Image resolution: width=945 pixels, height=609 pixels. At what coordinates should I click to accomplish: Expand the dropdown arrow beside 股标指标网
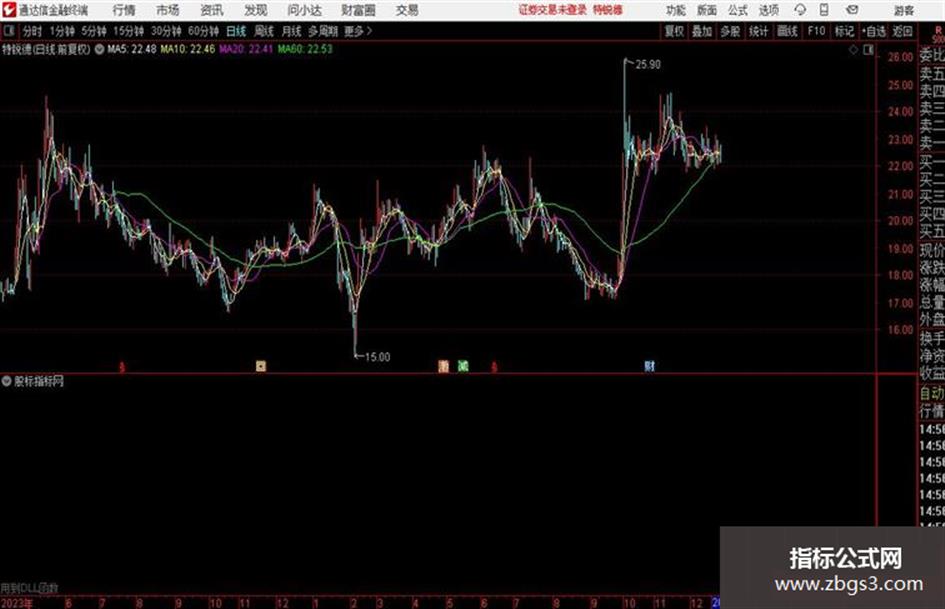(x=7, y=381)
